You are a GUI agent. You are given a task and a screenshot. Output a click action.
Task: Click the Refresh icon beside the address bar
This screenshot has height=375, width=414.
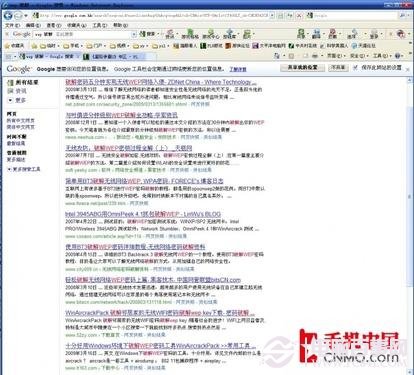[x=290, y=15]
